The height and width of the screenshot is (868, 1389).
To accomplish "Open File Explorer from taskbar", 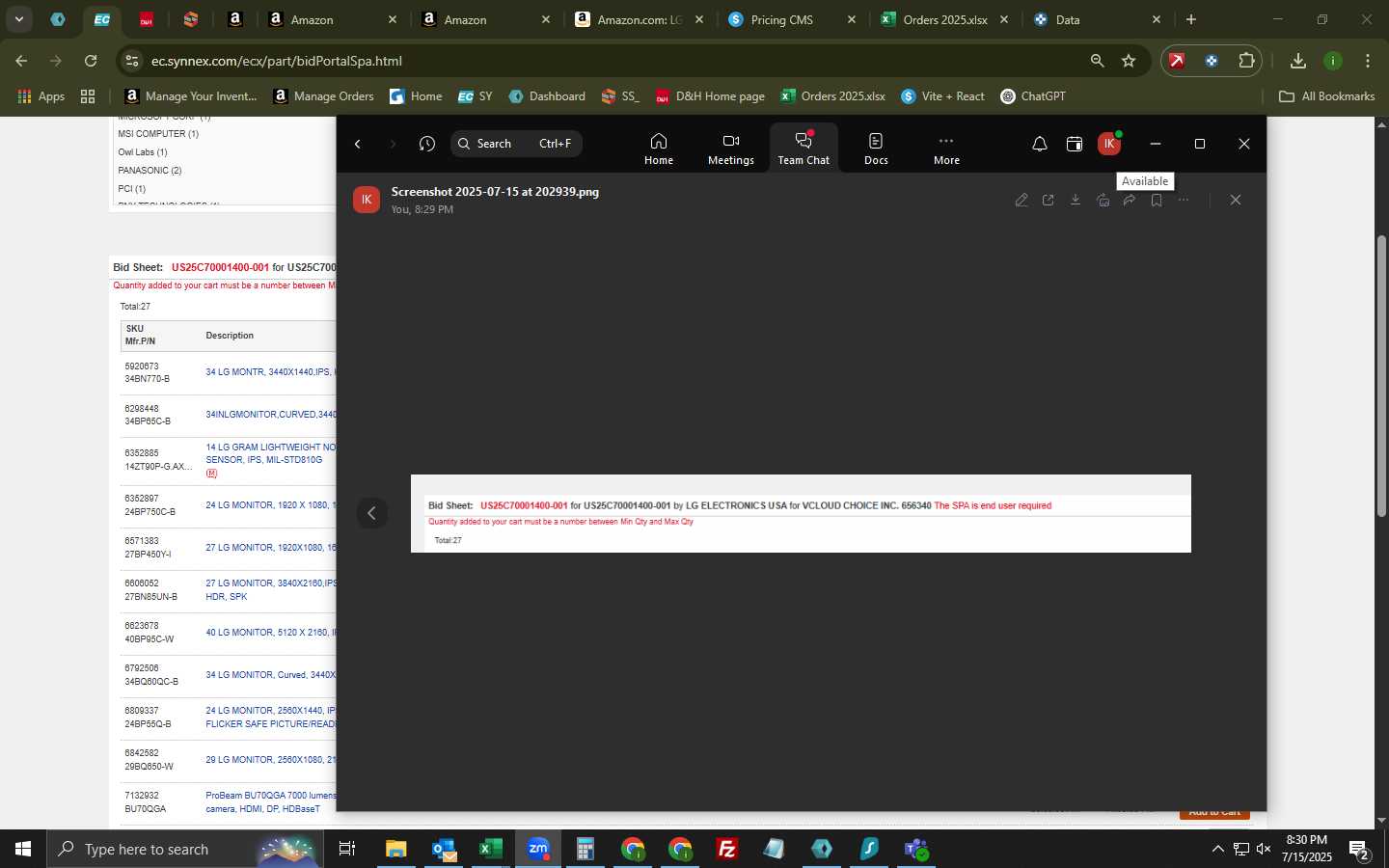I will tap(396, 849).
